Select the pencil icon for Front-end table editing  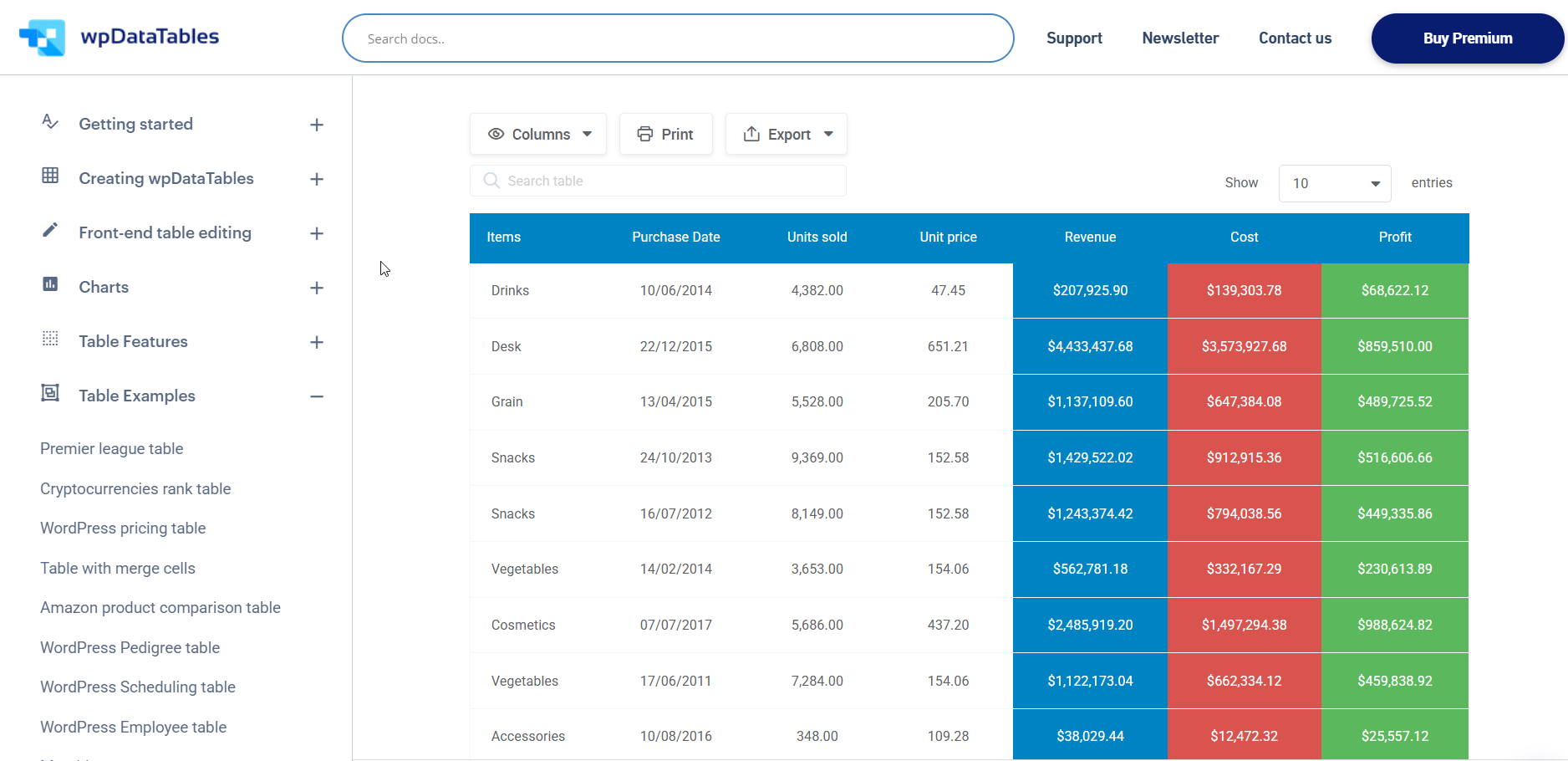click(50, 232)
